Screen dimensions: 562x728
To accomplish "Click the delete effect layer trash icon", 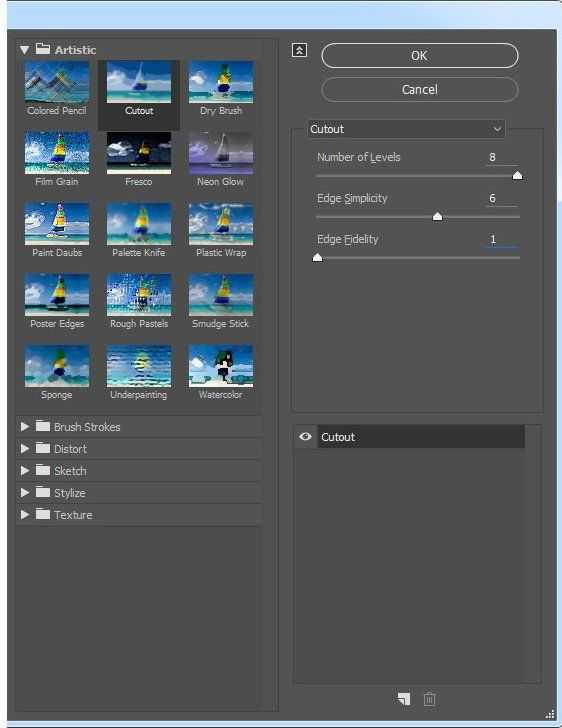I will pos(430,699).
